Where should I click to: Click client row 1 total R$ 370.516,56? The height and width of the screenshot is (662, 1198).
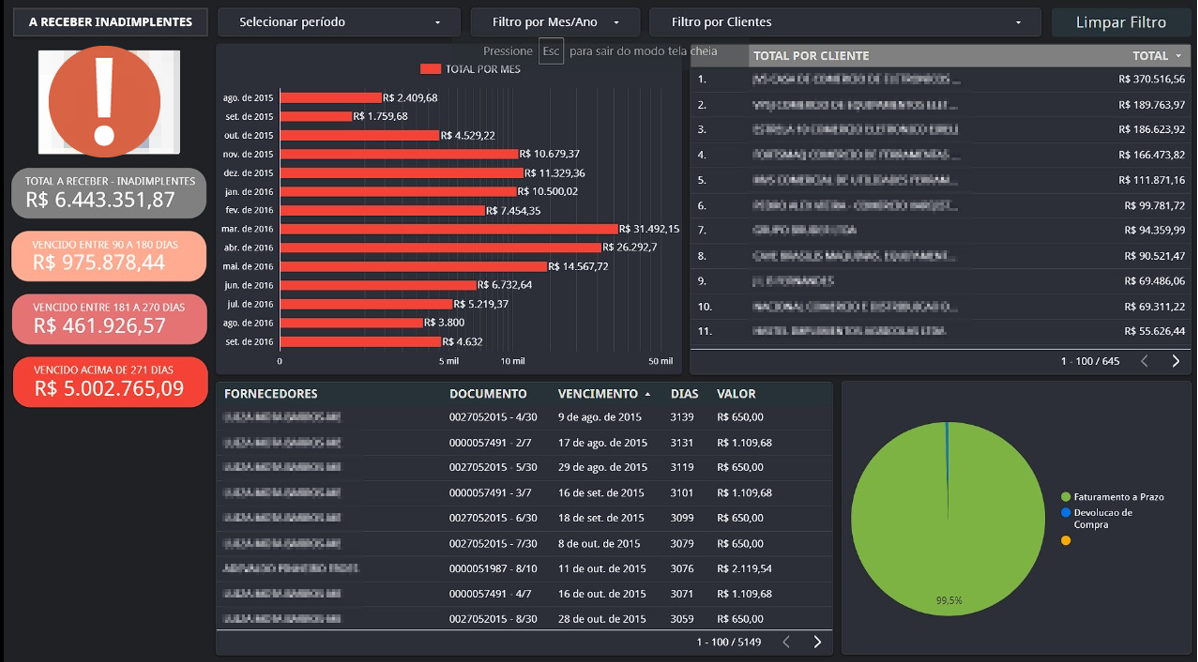click(x=1151, y=79)
